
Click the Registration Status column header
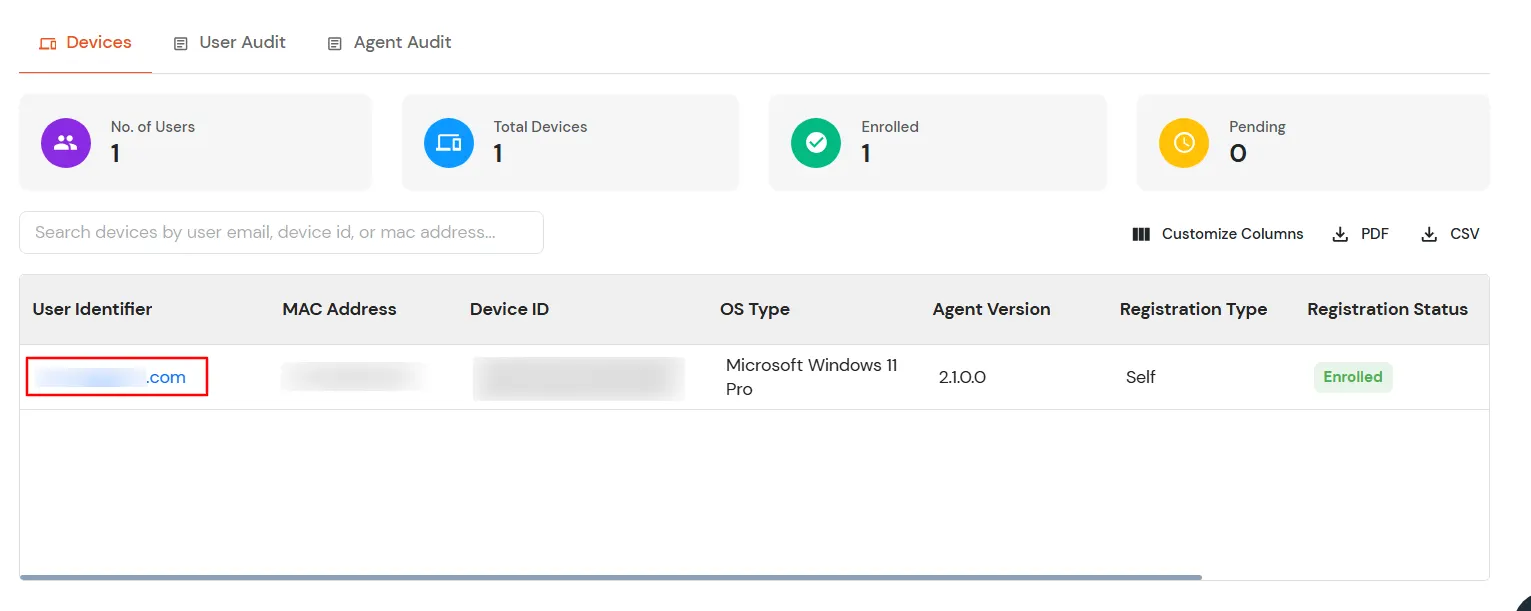pyautogui.click(x=1387, y=309)
